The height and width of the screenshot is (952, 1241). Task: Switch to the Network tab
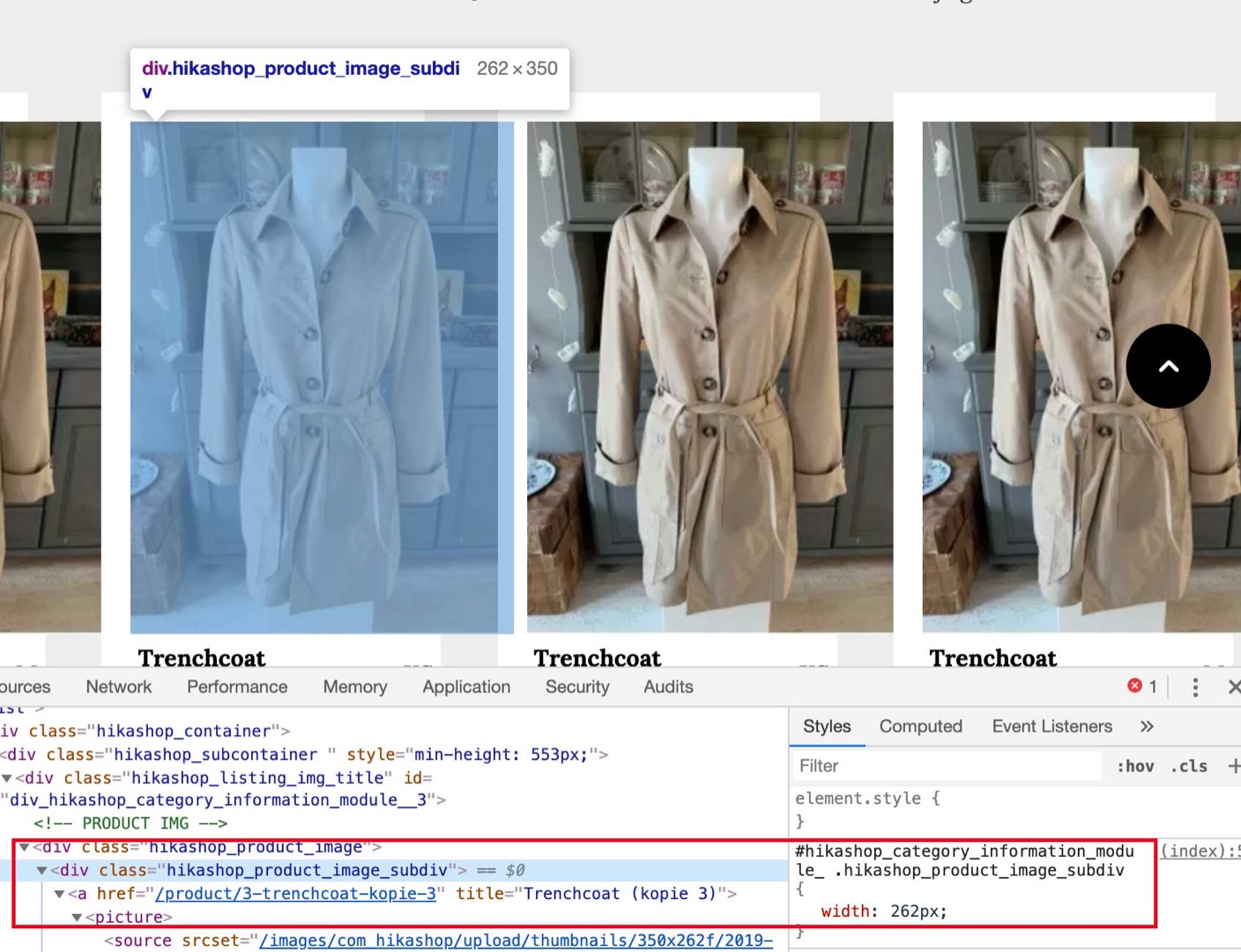tap(119, 687)
